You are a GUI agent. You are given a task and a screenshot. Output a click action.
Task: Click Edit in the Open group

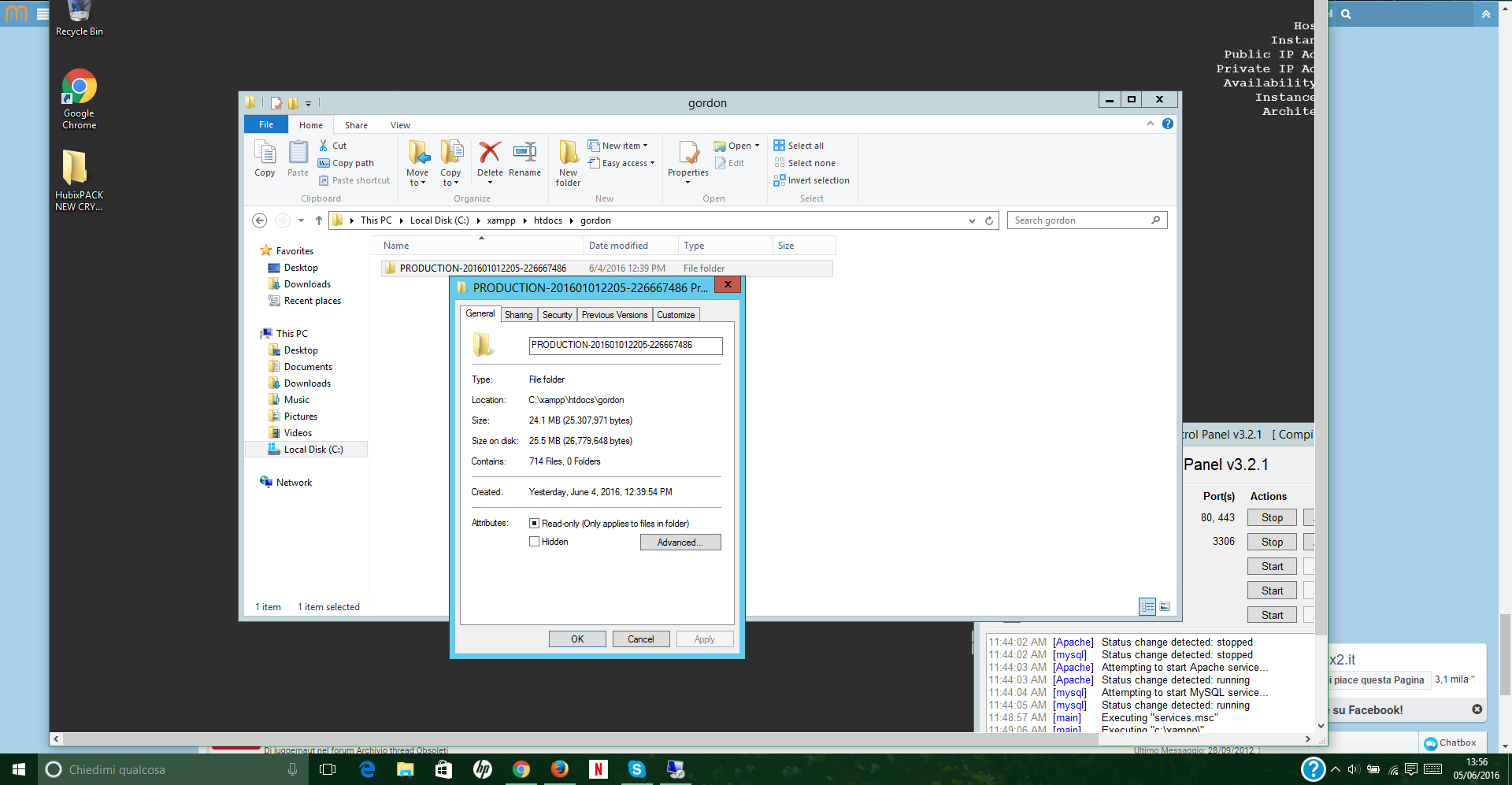tap(730, 163)
